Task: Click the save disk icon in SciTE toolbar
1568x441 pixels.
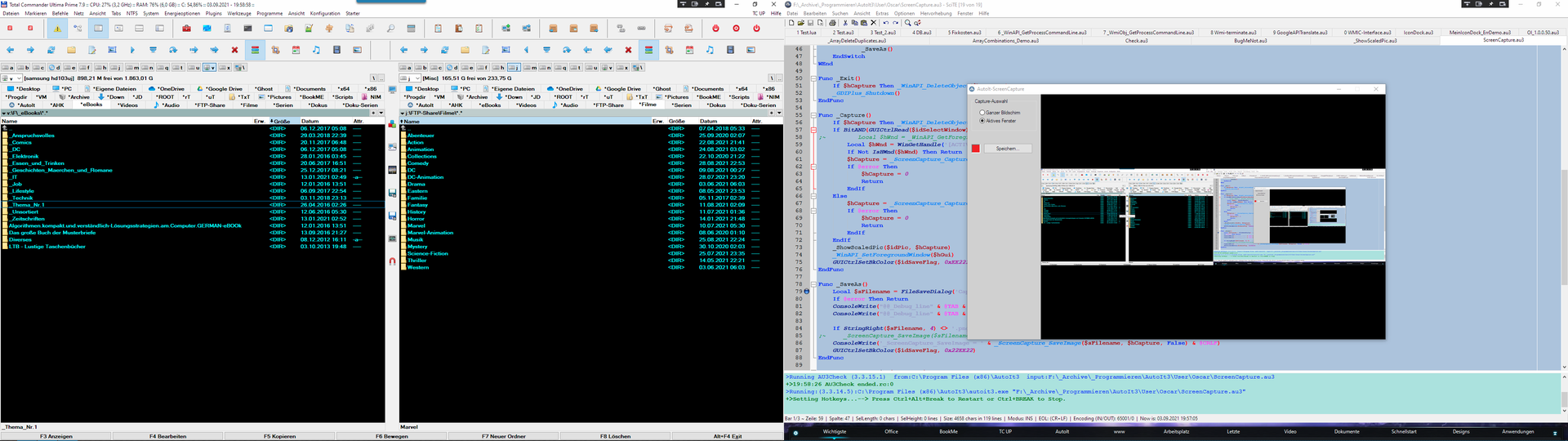Action: click(x=812, y=23)
